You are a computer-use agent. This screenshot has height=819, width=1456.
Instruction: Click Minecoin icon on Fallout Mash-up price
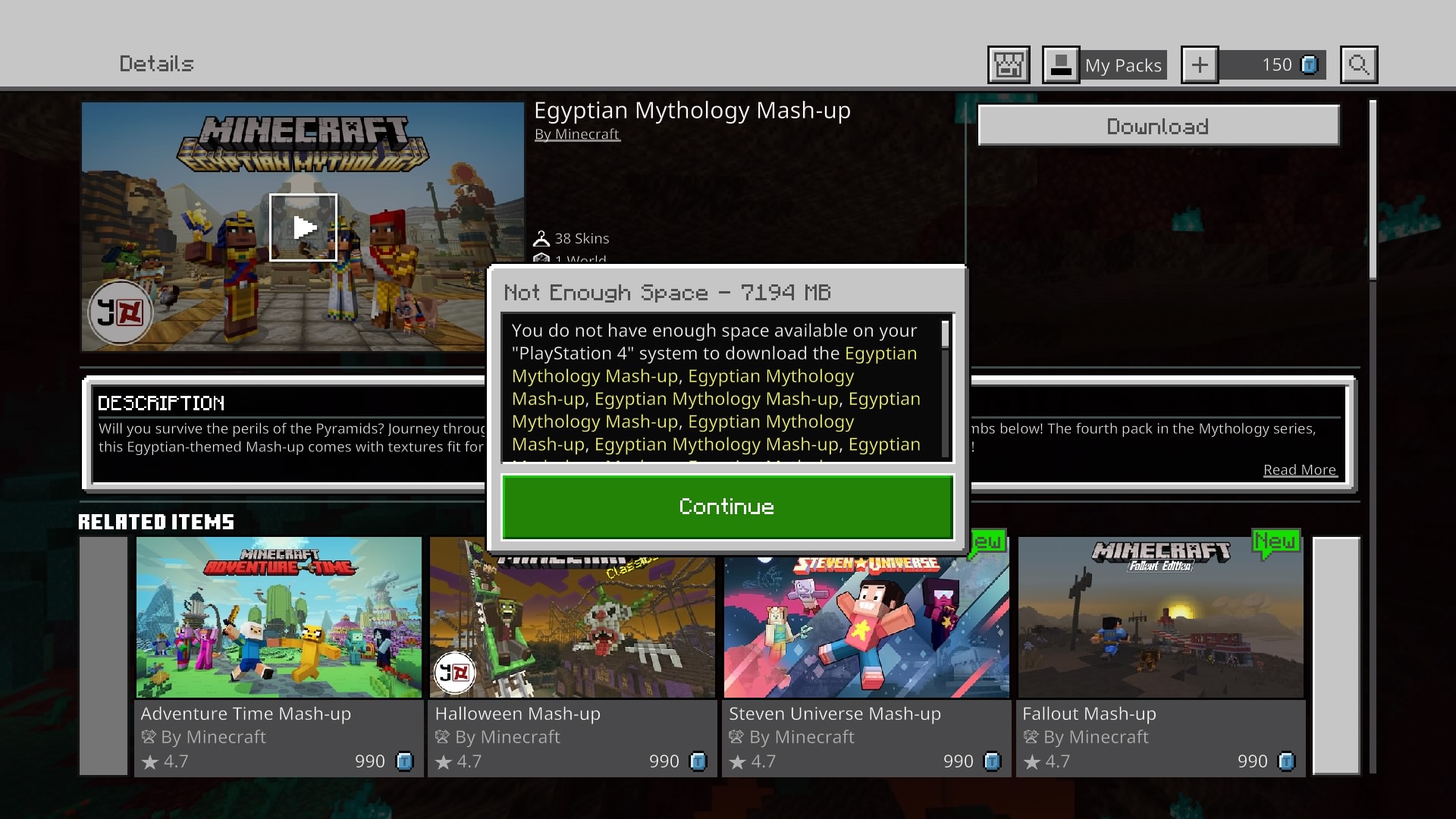pos(1286,761)
